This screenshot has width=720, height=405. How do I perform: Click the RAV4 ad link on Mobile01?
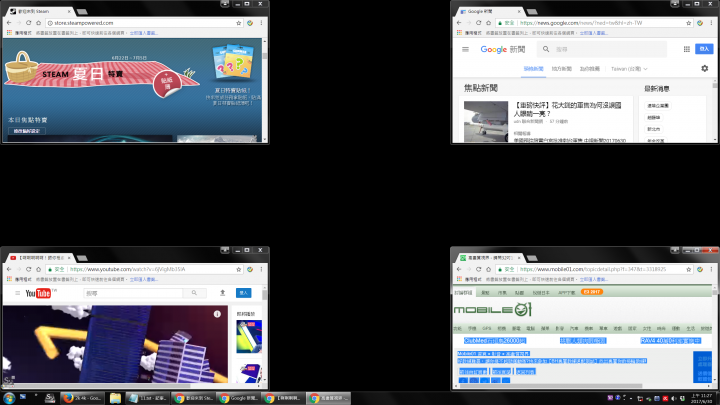(x=670, y=341)
